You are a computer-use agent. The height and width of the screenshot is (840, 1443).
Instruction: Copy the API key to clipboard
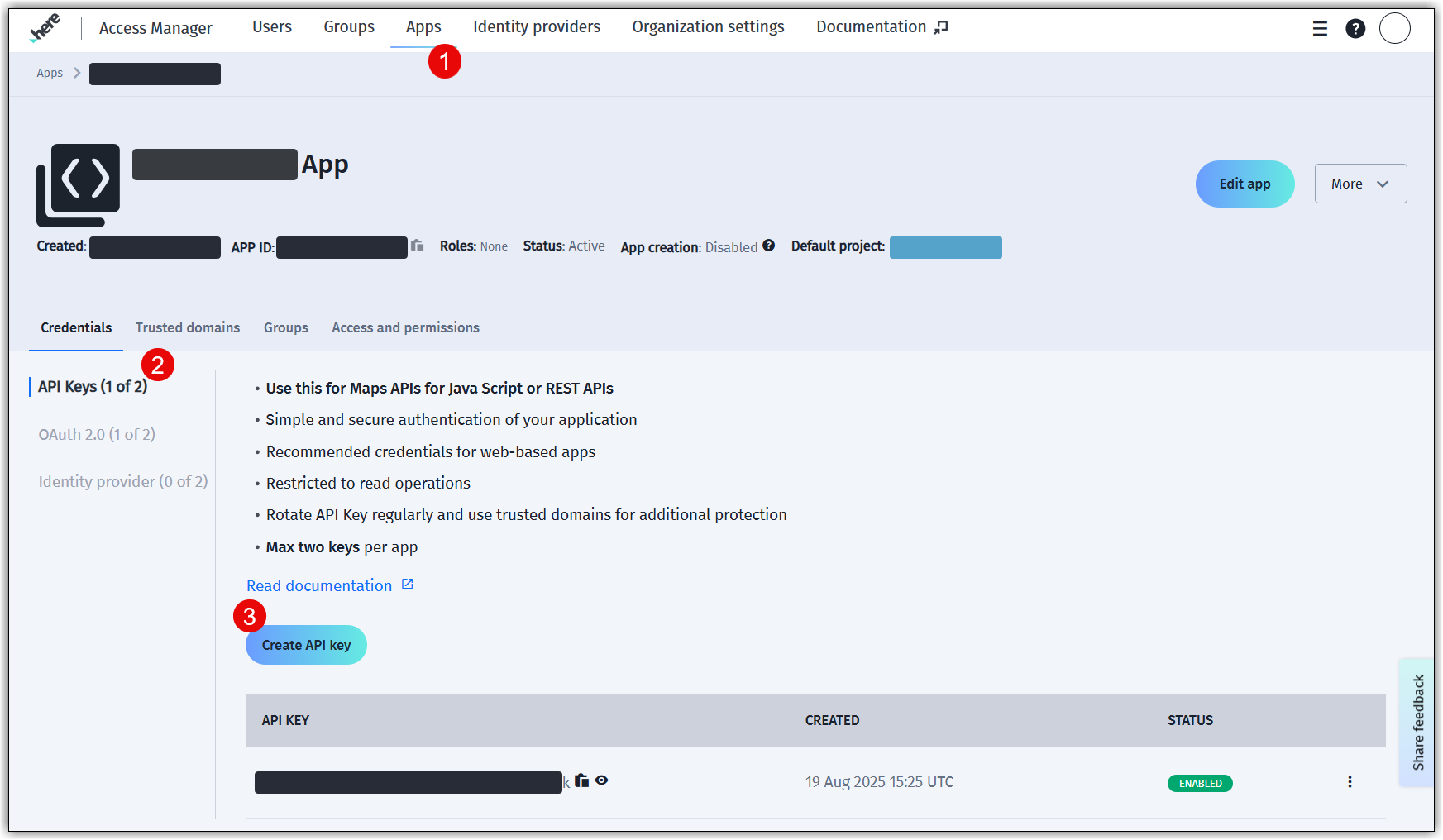(x=581, y=780)
